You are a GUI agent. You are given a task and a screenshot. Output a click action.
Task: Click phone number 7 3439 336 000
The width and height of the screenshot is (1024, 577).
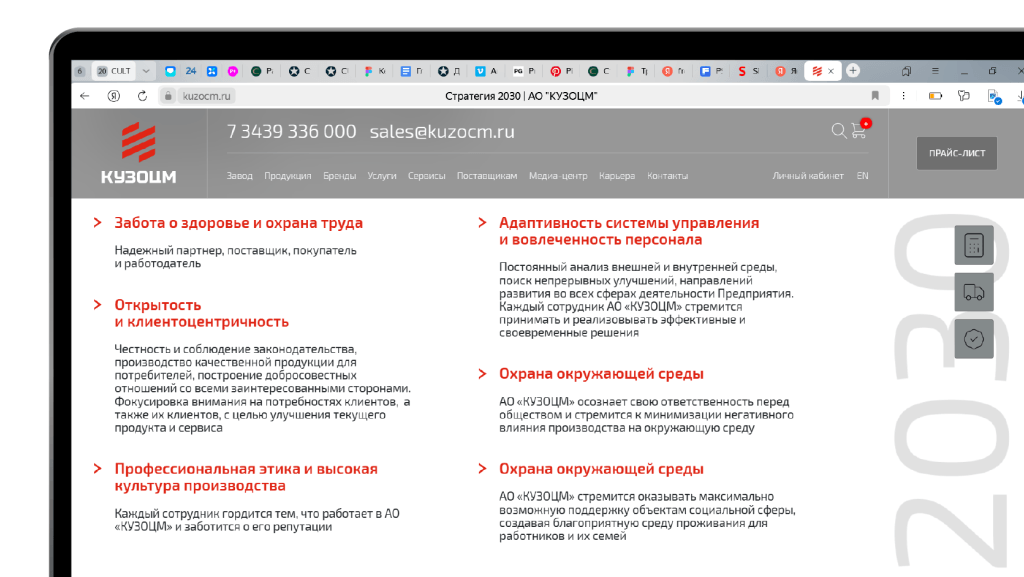291,131
